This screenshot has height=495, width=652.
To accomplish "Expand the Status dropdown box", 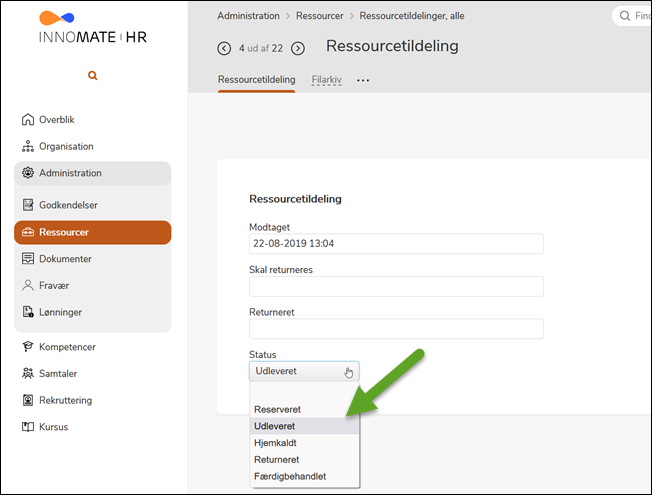I will 303,372.
